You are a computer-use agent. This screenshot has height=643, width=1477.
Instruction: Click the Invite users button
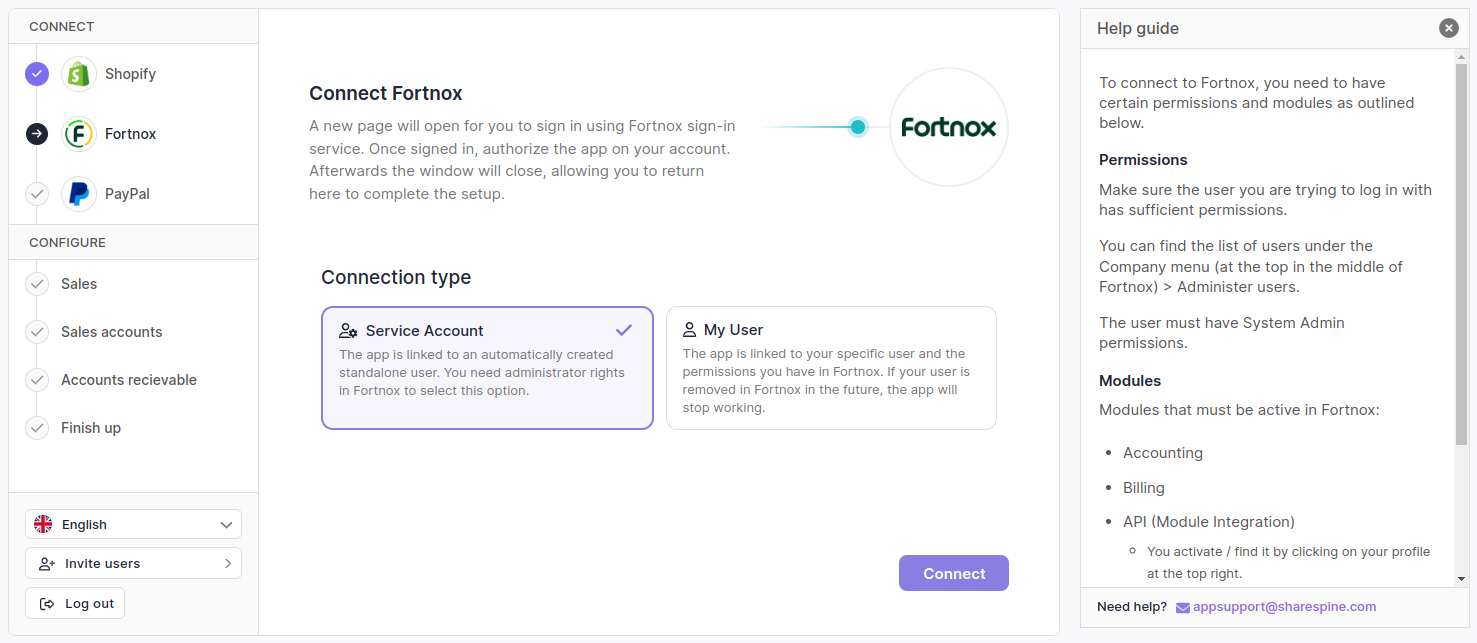click(x=133, y=563)
